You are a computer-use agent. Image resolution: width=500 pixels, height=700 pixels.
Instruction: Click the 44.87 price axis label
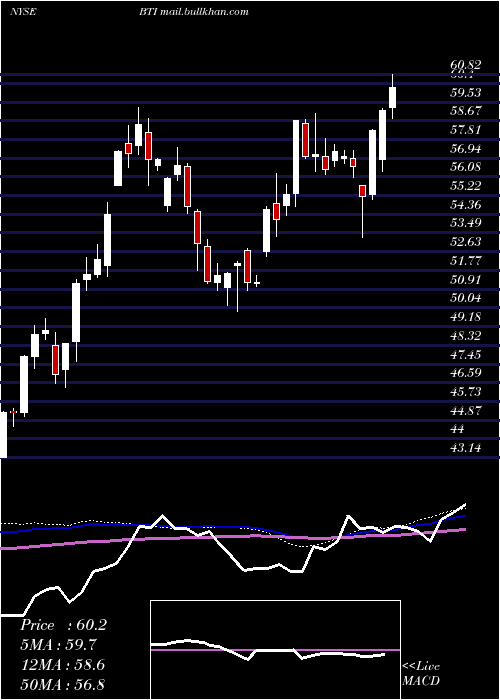click(x=466, y=411)
